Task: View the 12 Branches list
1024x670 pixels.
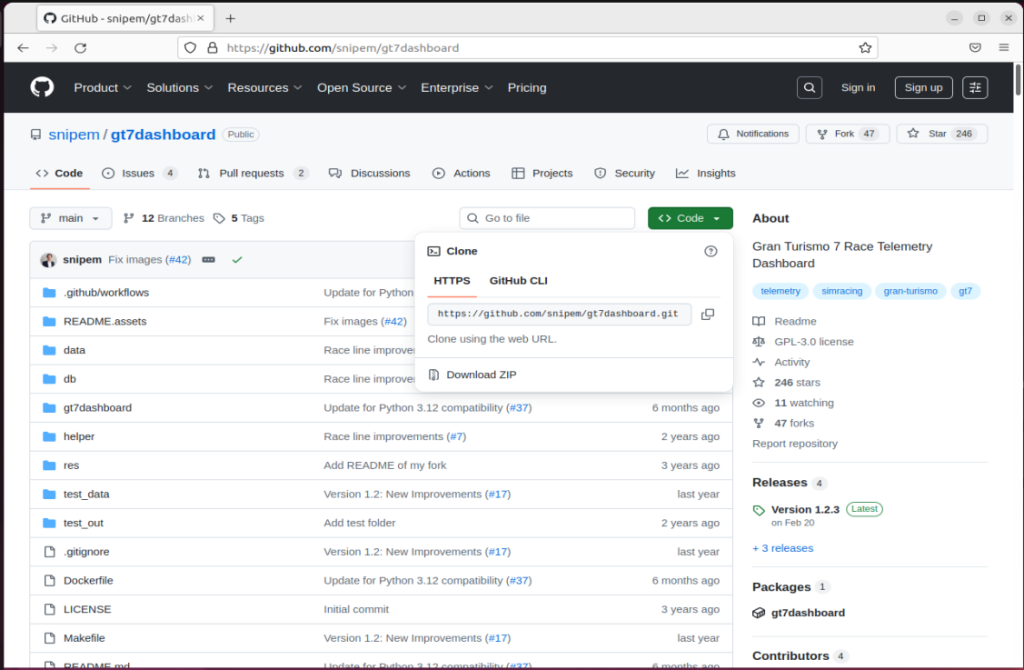Action: coord(164,218)
